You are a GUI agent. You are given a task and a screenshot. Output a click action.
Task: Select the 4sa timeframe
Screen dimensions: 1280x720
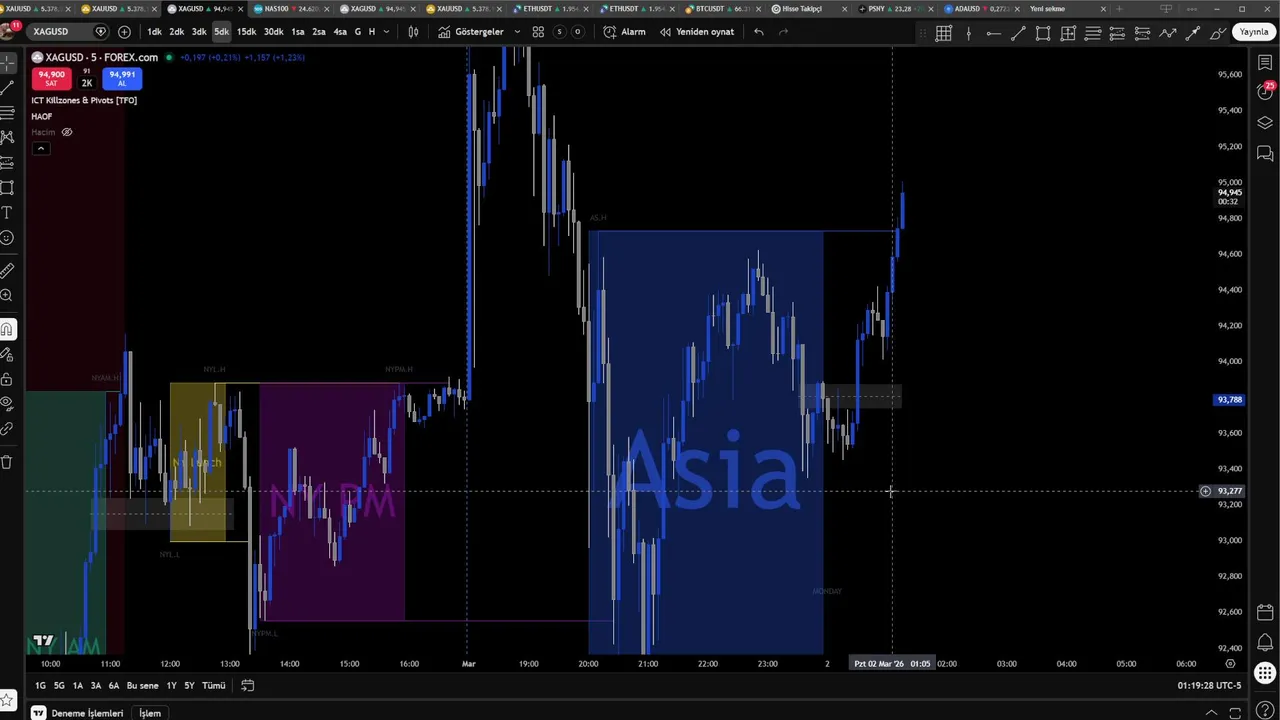coord(340,32)
